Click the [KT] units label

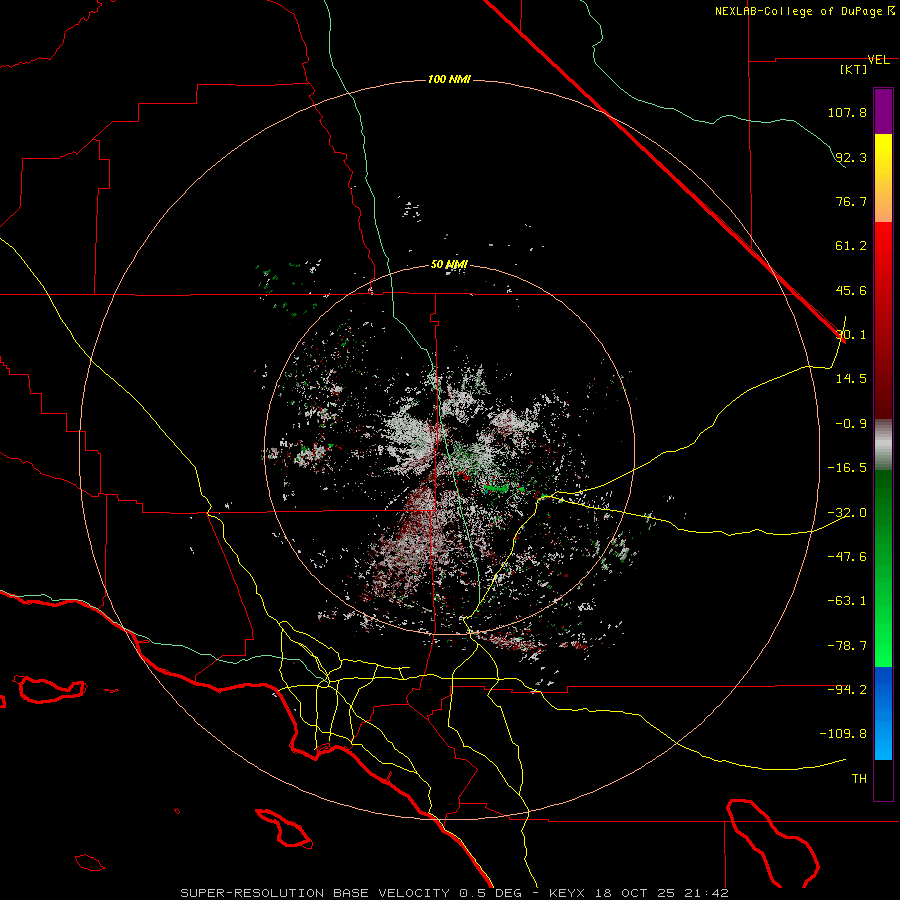(853, 69)
